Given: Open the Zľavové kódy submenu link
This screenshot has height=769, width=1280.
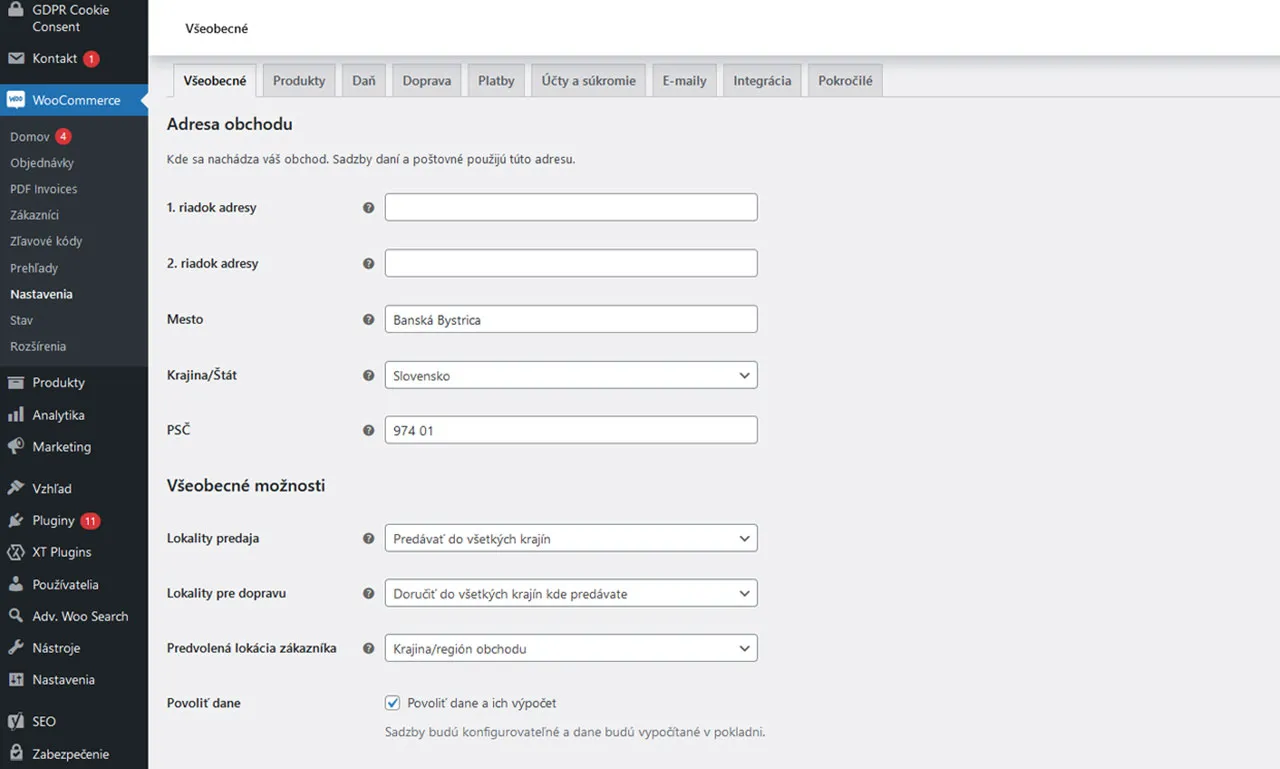Looking at the screenshot, I should pos(46,241).
